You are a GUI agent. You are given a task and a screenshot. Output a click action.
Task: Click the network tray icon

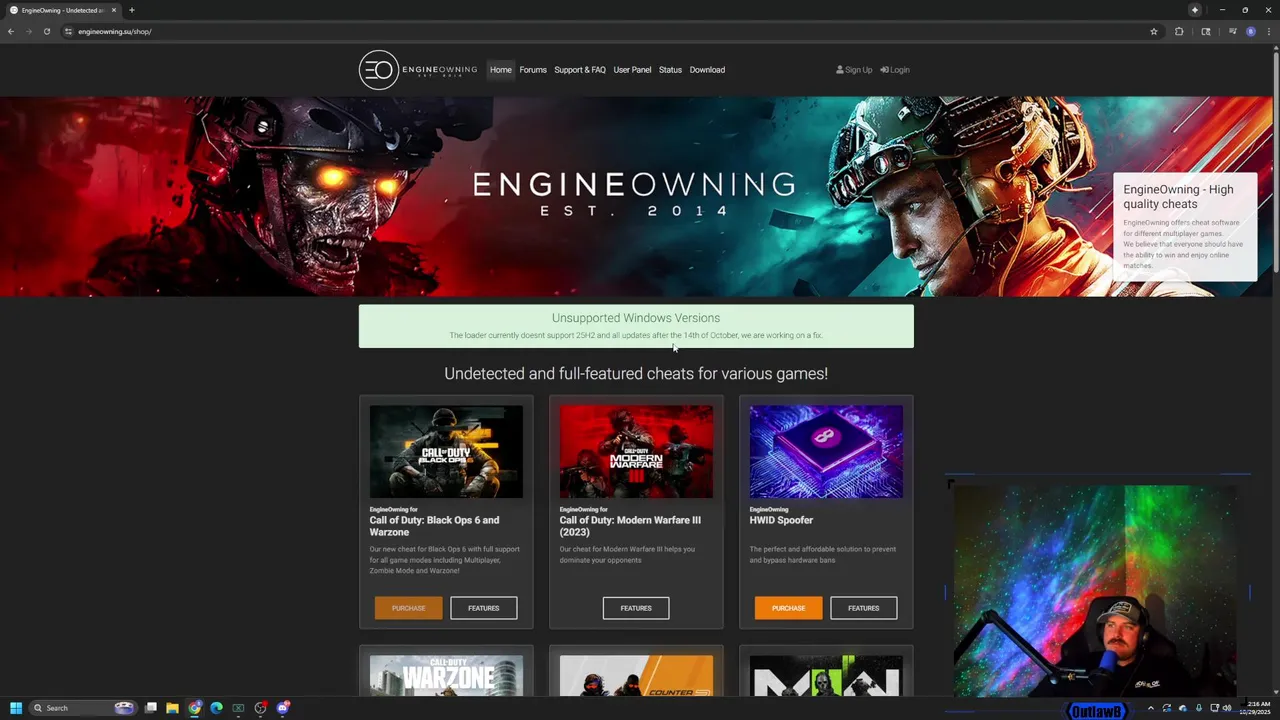click(x=1213, y=708)
